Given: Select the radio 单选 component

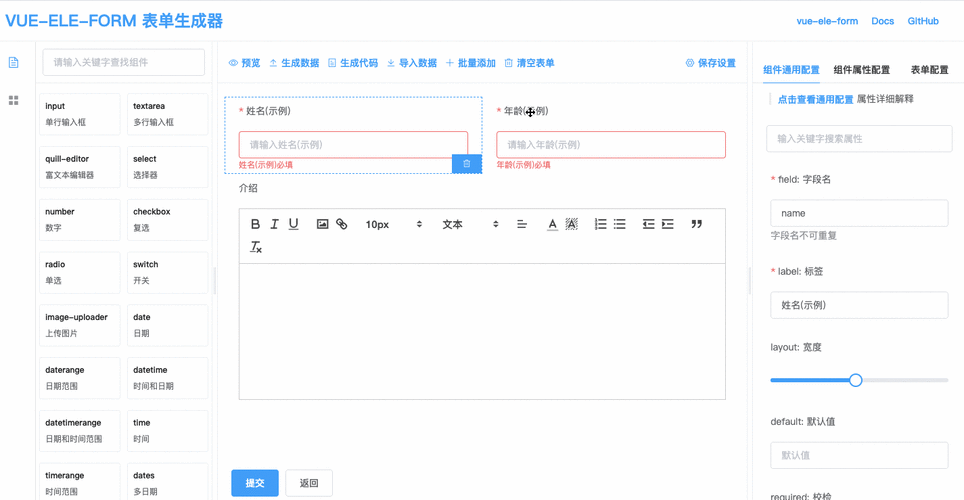Looking at the screenshot, I should pos(79,272).
